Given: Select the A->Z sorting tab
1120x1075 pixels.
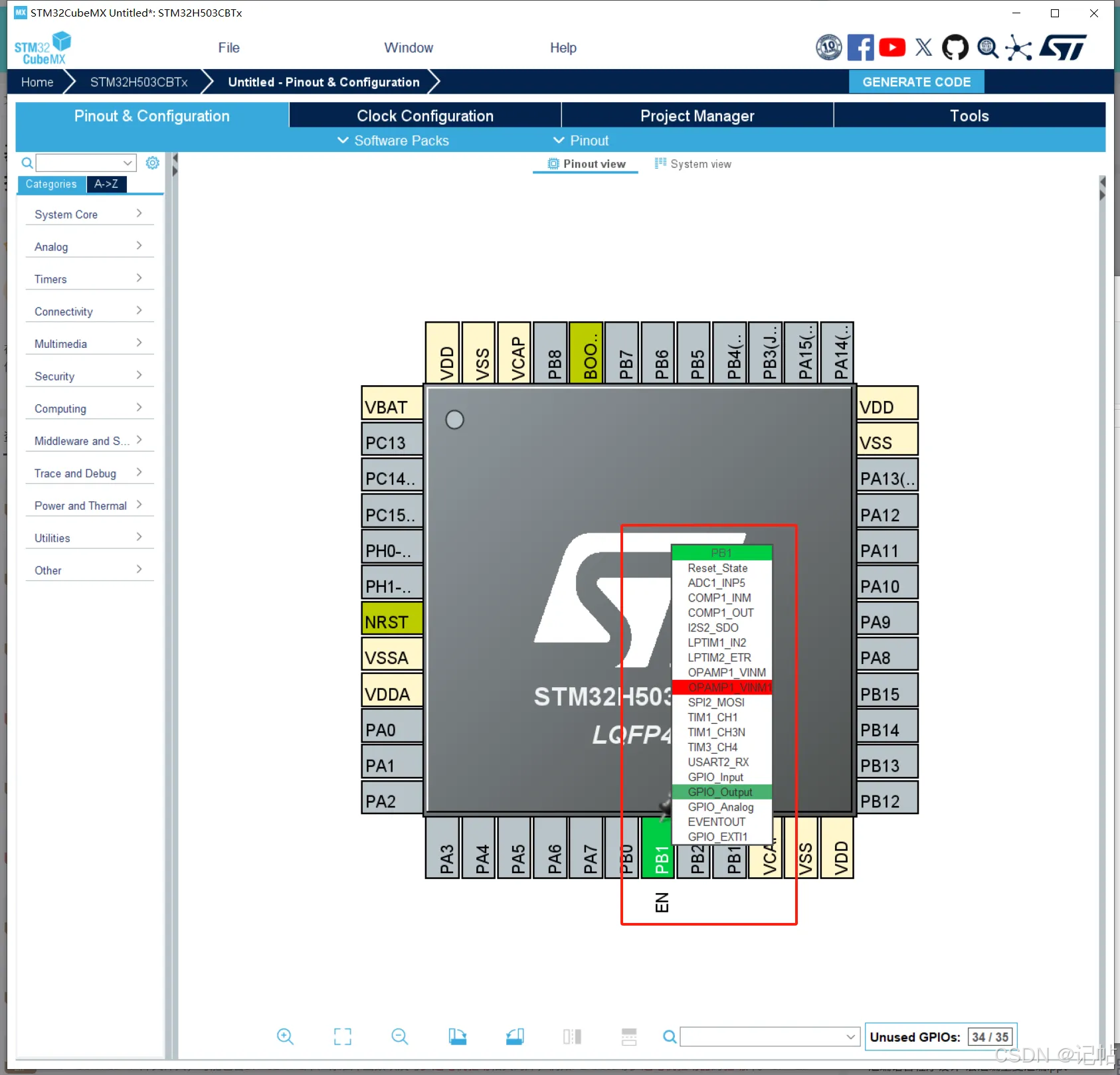Looking at the screenshot, I should 106,184.
